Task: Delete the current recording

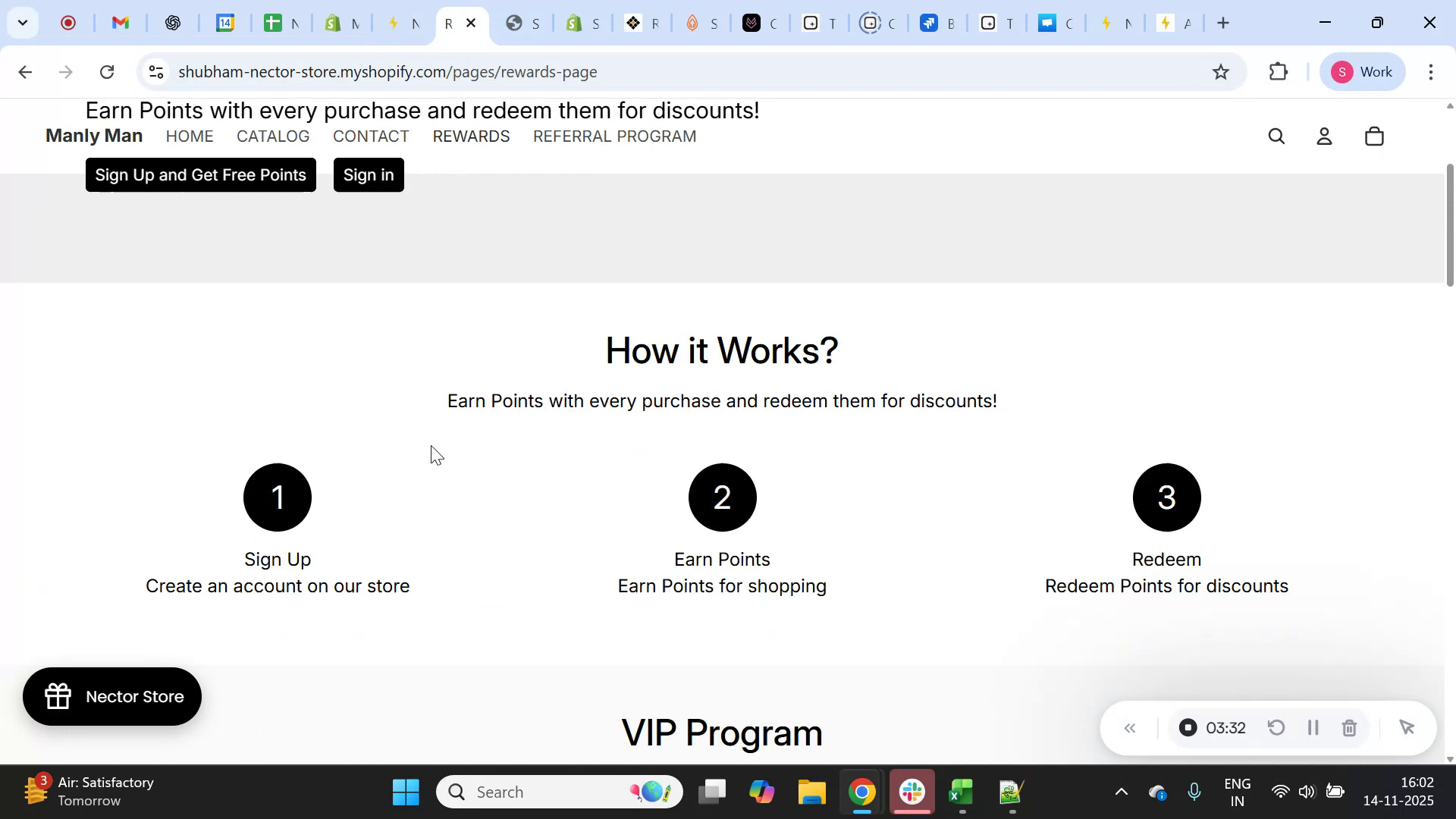Action: pos(1349,727)
